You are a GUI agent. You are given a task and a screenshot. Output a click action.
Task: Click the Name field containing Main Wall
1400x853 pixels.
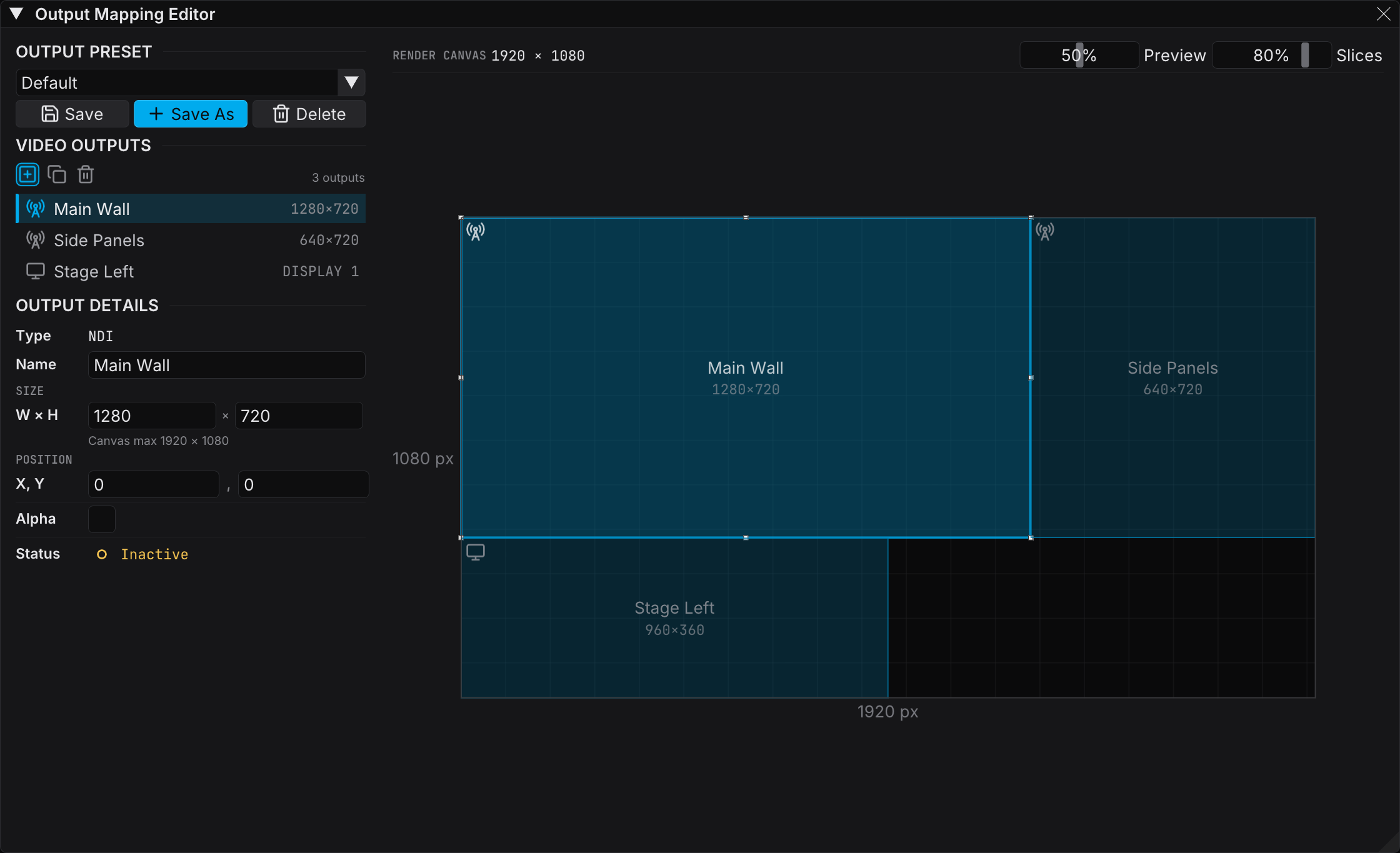226,365
